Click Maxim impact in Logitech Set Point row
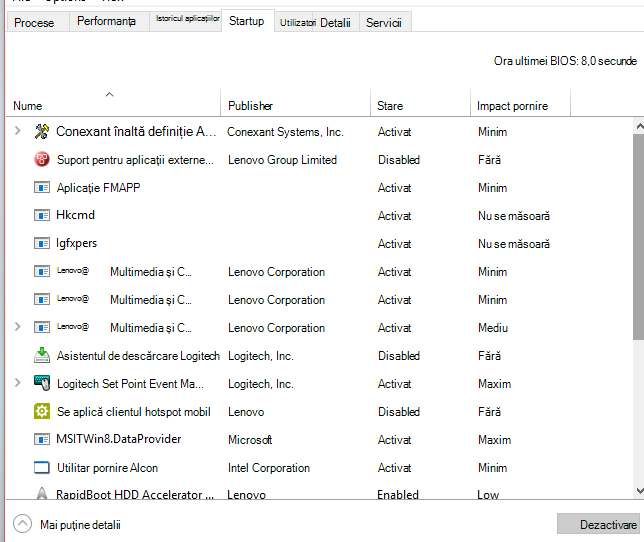Viewport: 644px width, 542px height. [494, 384]
